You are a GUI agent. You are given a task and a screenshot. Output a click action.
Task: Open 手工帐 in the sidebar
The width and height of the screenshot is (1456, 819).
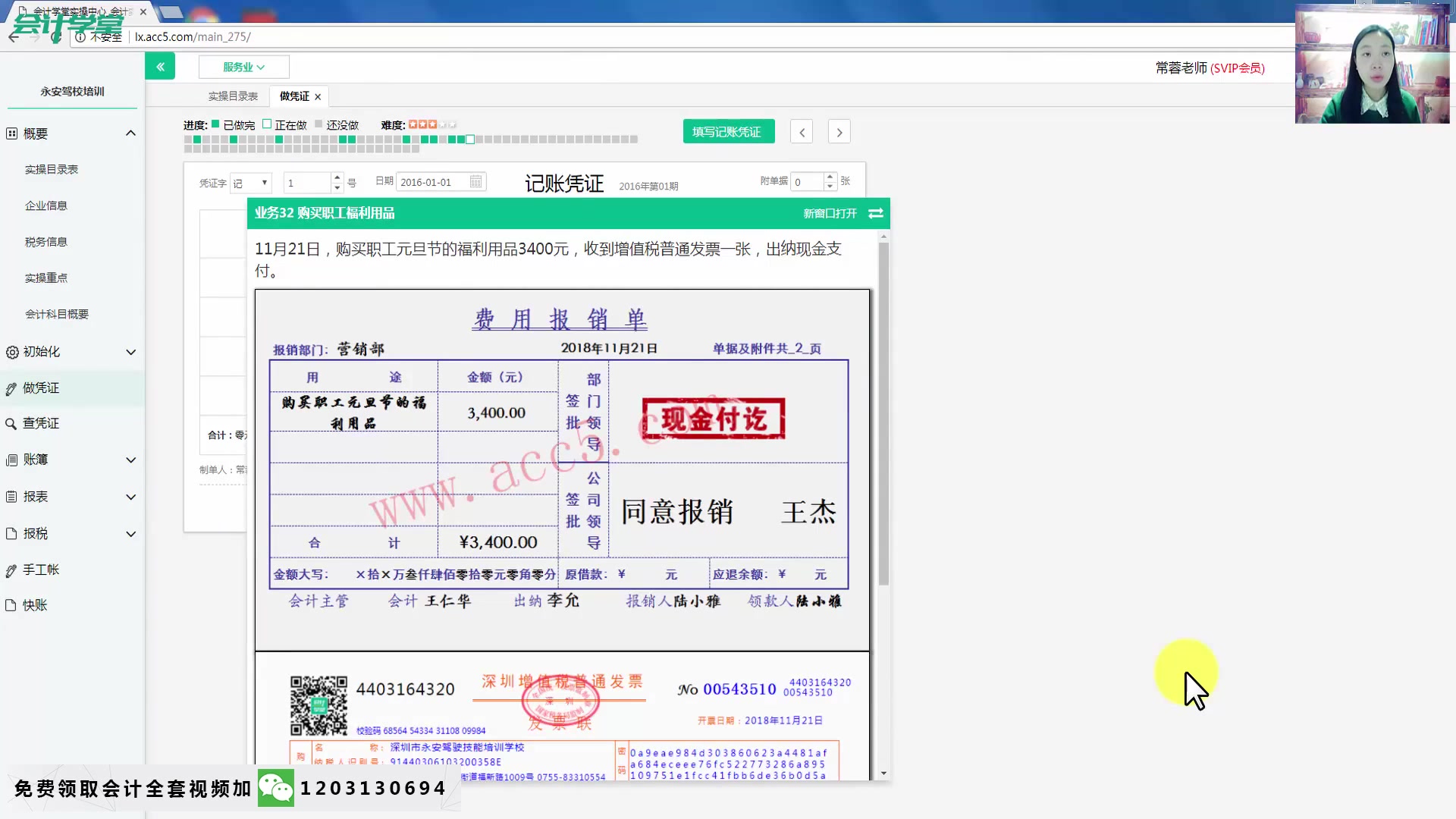(41, 570)
